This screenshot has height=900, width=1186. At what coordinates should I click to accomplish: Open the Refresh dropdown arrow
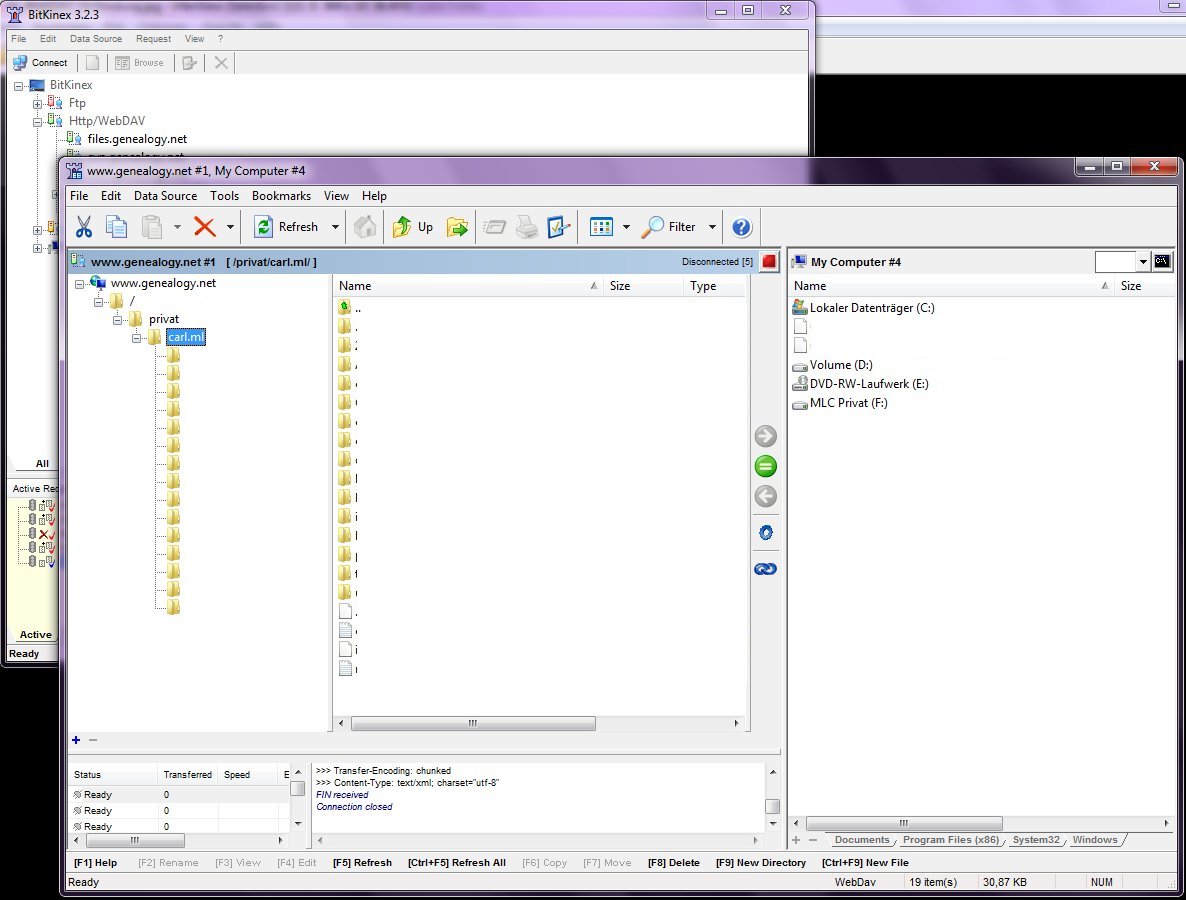click(x=335, y=227)
